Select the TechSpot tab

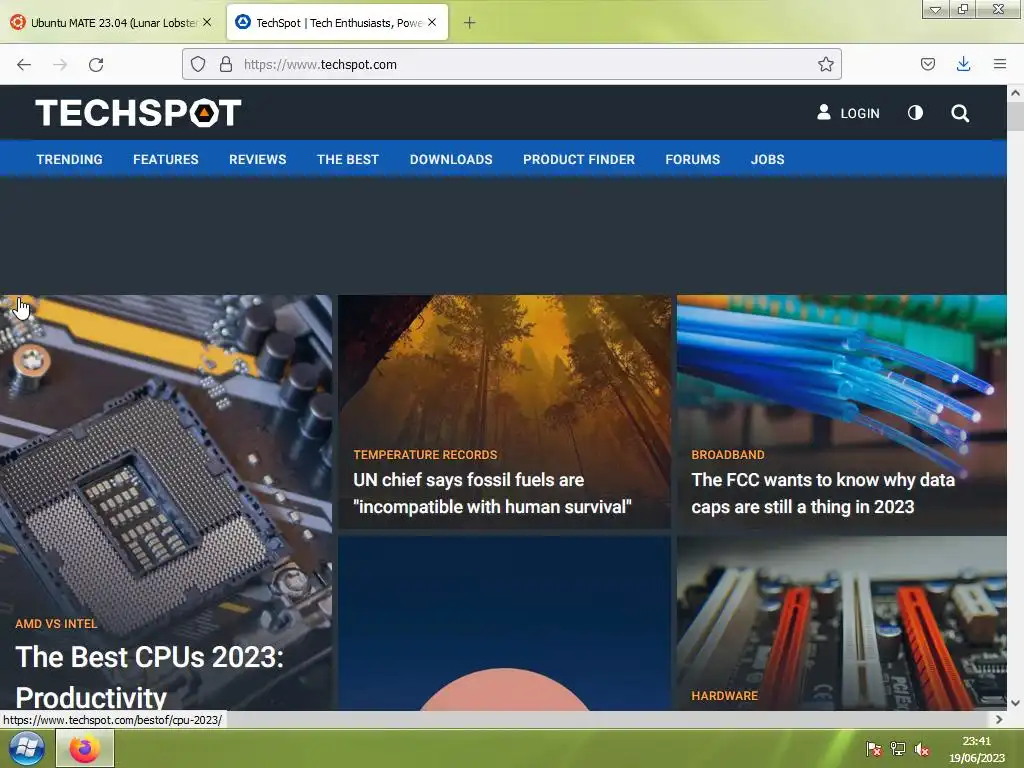tap(338, 23)
